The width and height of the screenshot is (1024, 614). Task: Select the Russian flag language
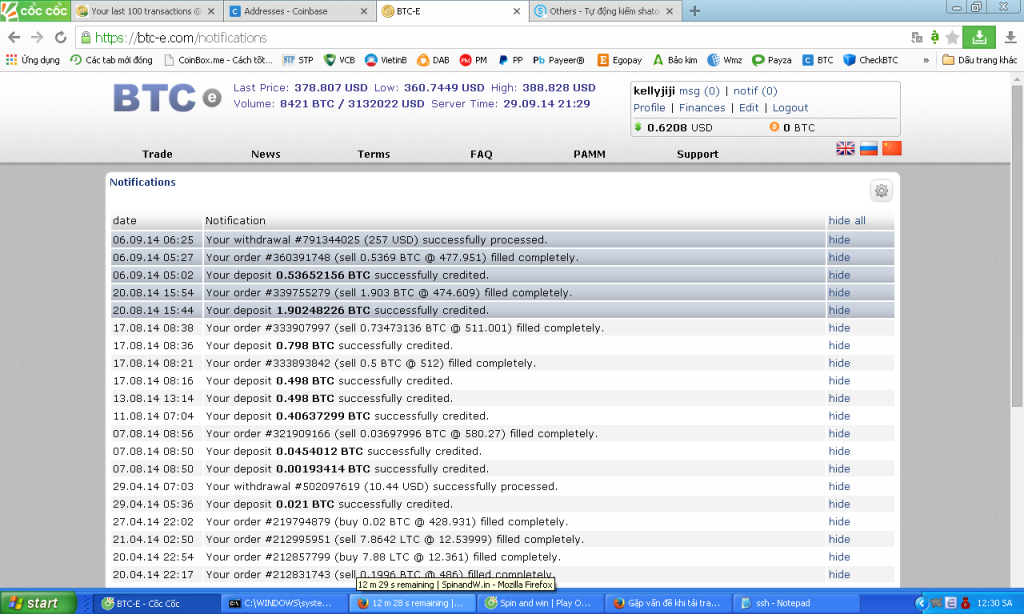pyautogui.click(x=868, y=149)
